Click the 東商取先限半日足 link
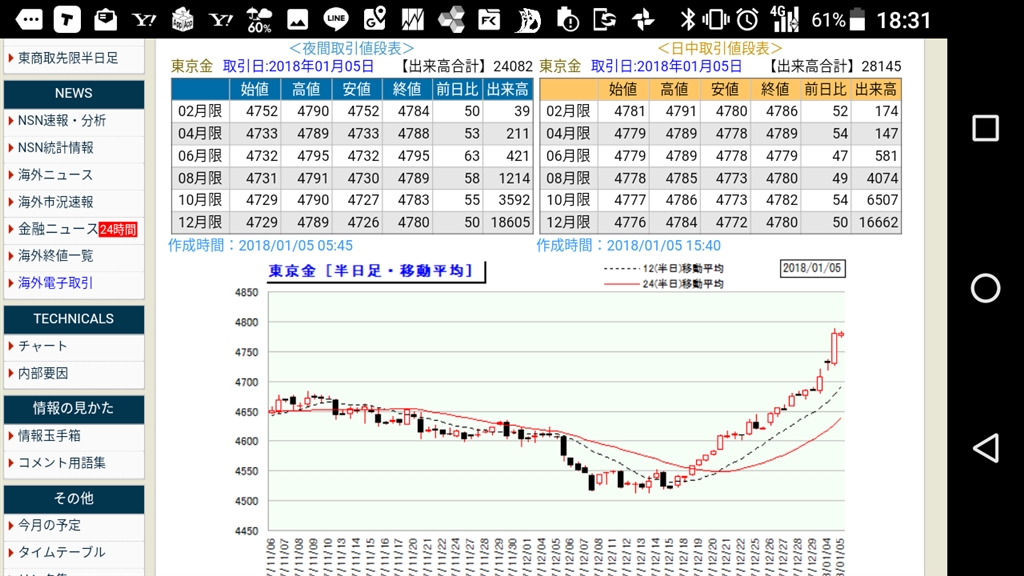The height and width of the screenshot is (576, 1024). tap(68, 58)
